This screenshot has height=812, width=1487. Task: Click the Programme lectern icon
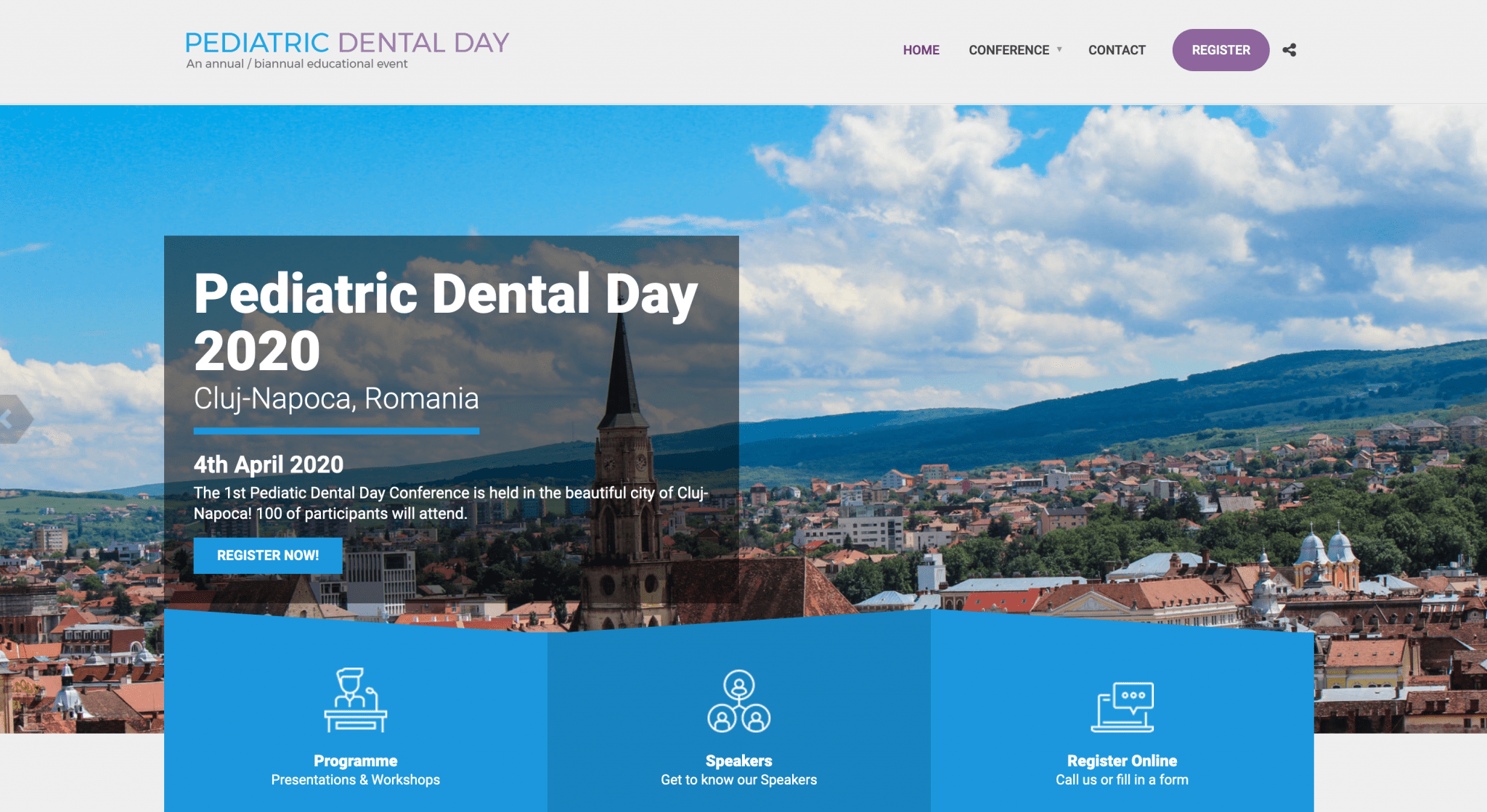click(x=355, y=700)
